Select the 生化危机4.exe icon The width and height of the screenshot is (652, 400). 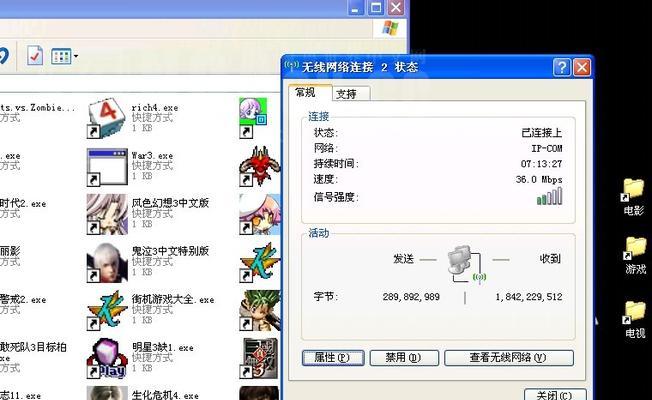(107, 393)
